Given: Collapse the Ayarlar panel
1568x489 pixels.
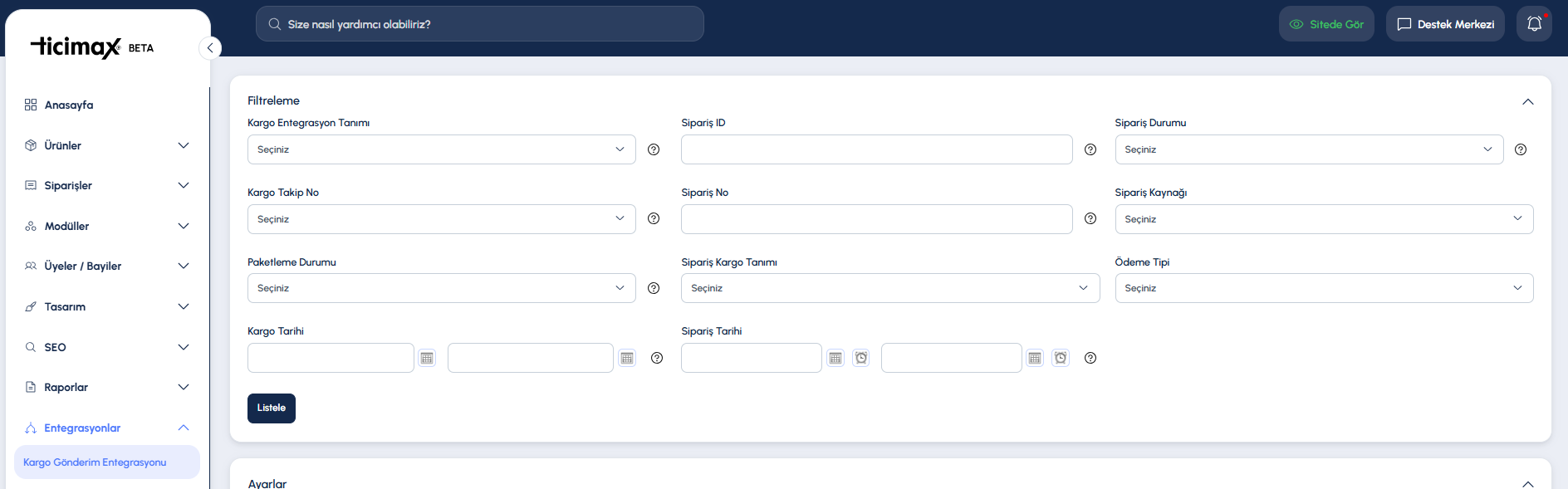Looking at the screenshot, I should tap(1527, 483).
